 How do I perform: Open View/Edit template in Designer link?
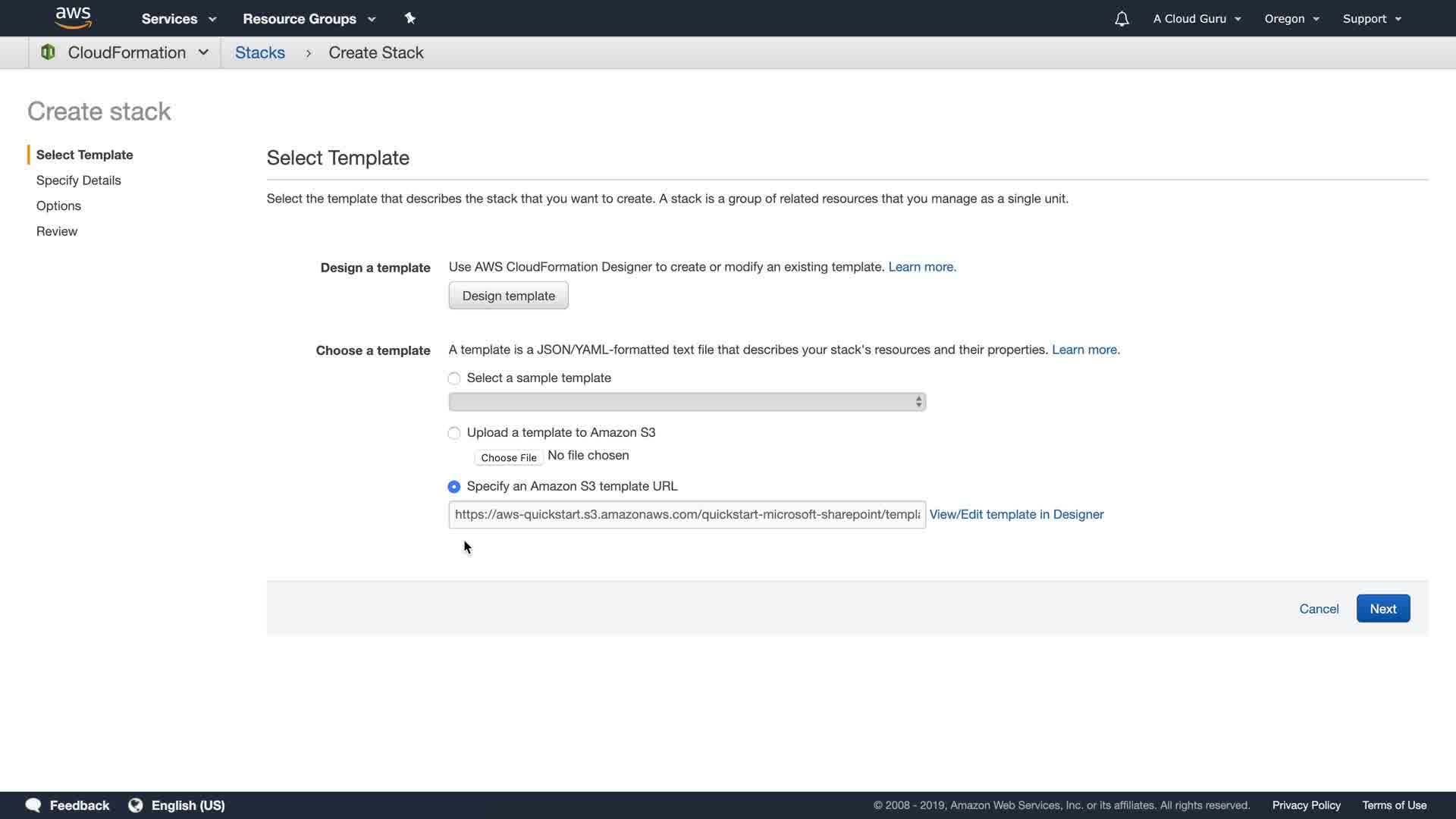[x=1016, y=514]
